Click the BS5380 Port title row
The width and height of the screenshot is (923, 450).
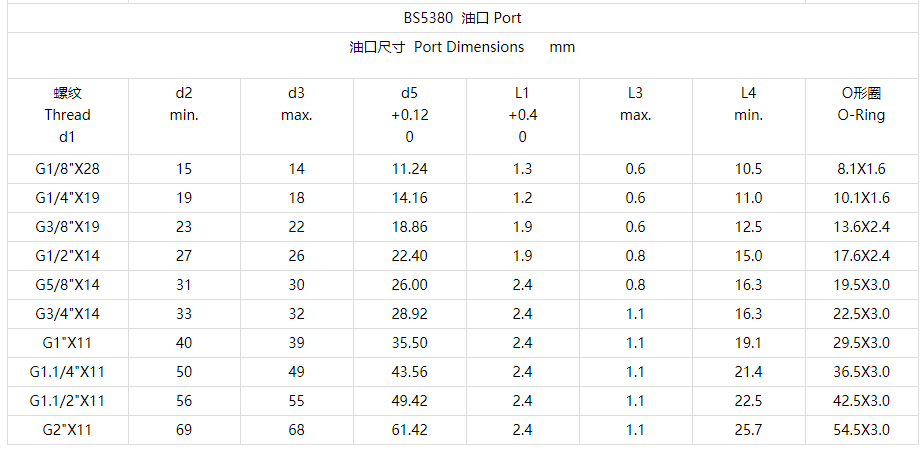point(463,18)
